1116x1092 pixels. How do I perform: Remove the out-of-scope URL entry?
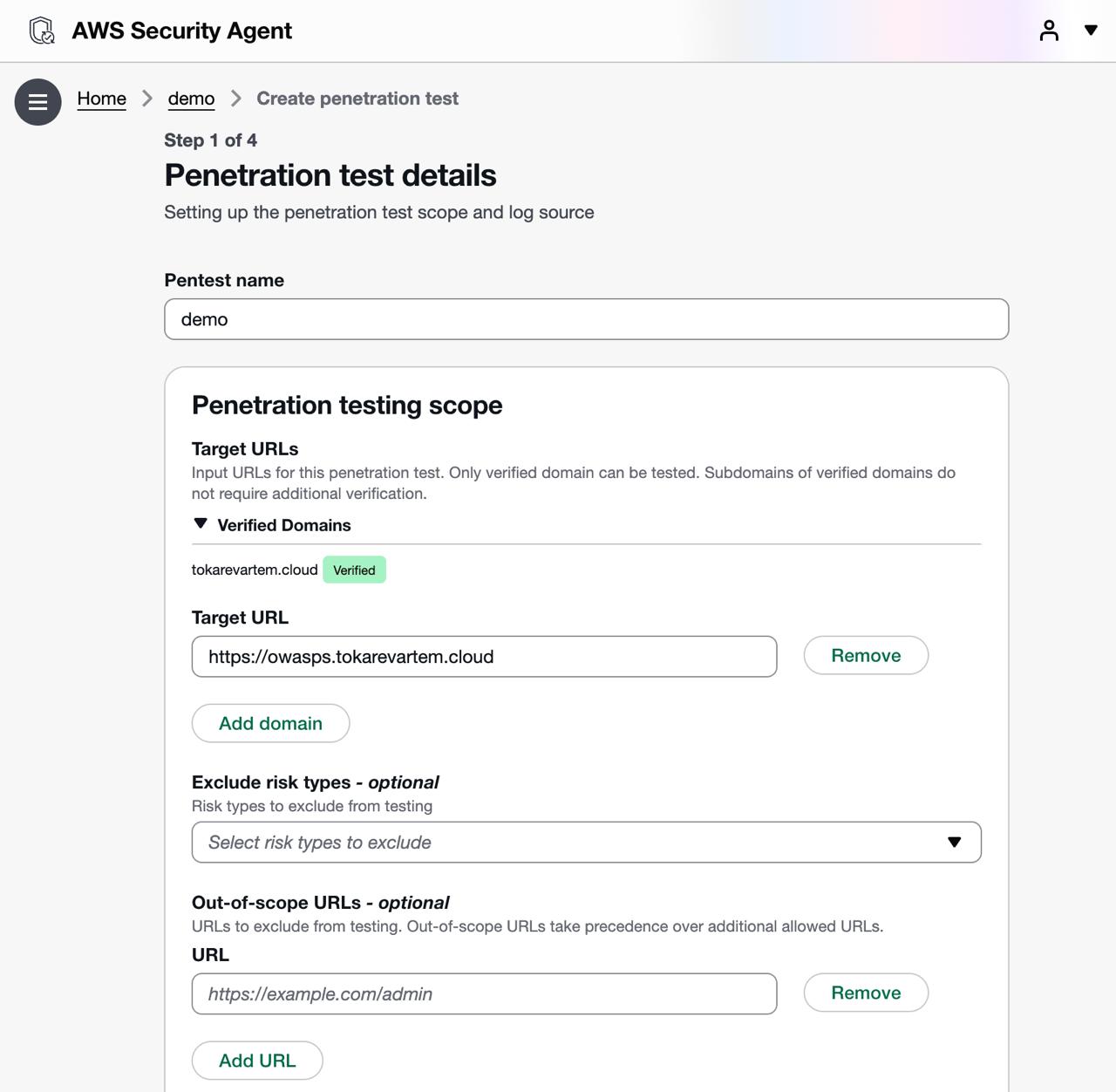click(x=865, y=993)
